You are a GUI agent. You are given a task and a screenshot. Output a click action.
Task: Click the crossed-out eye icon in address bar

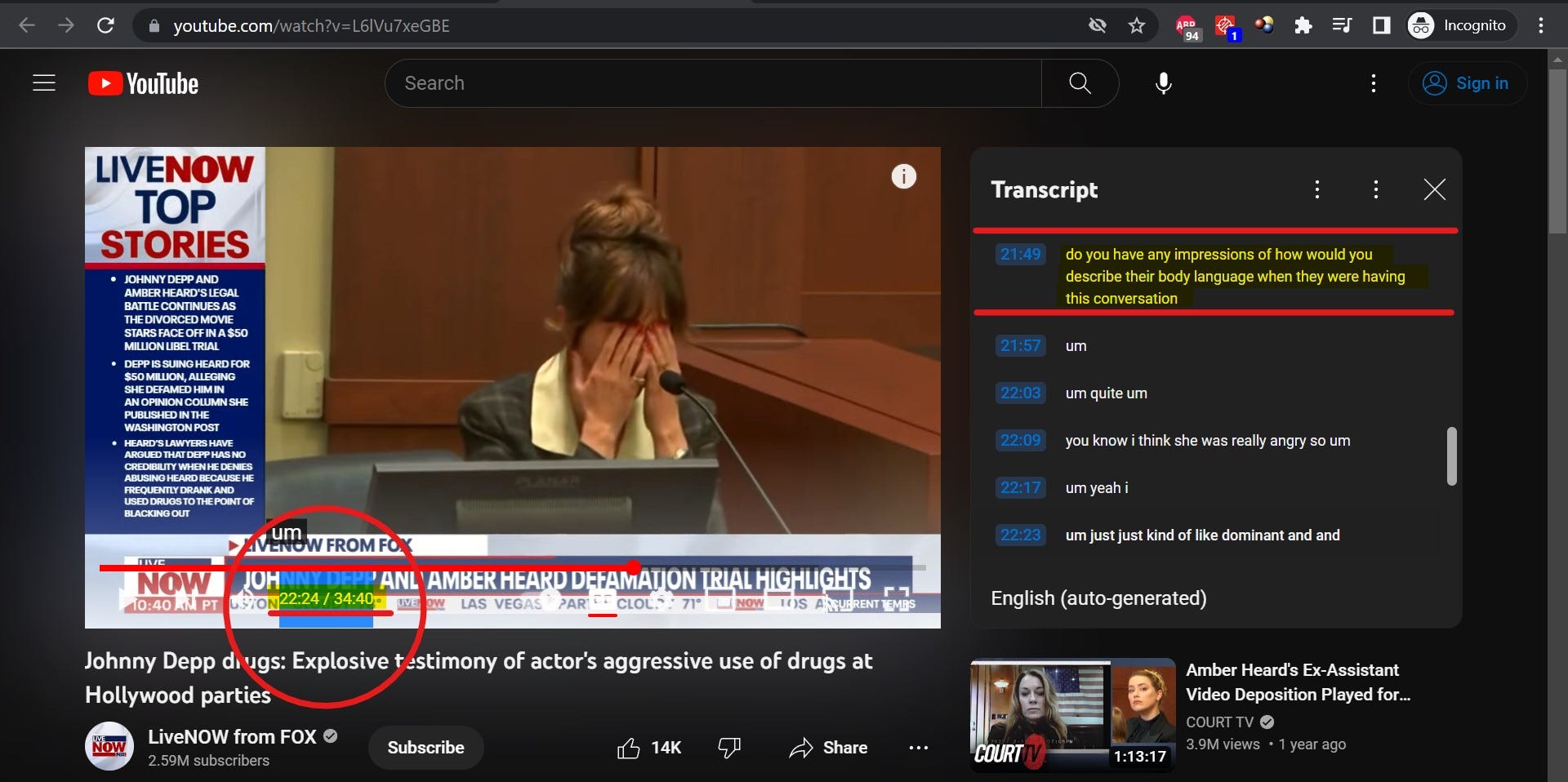[1098, 25]
